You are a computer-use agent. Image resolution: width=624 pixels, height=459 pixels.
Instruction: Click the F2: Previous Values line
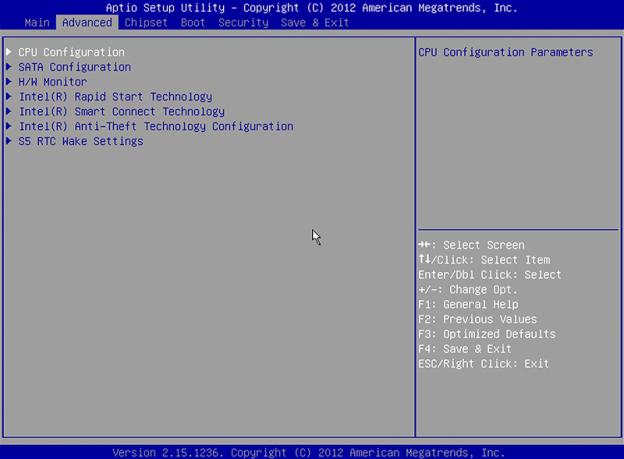478,319
